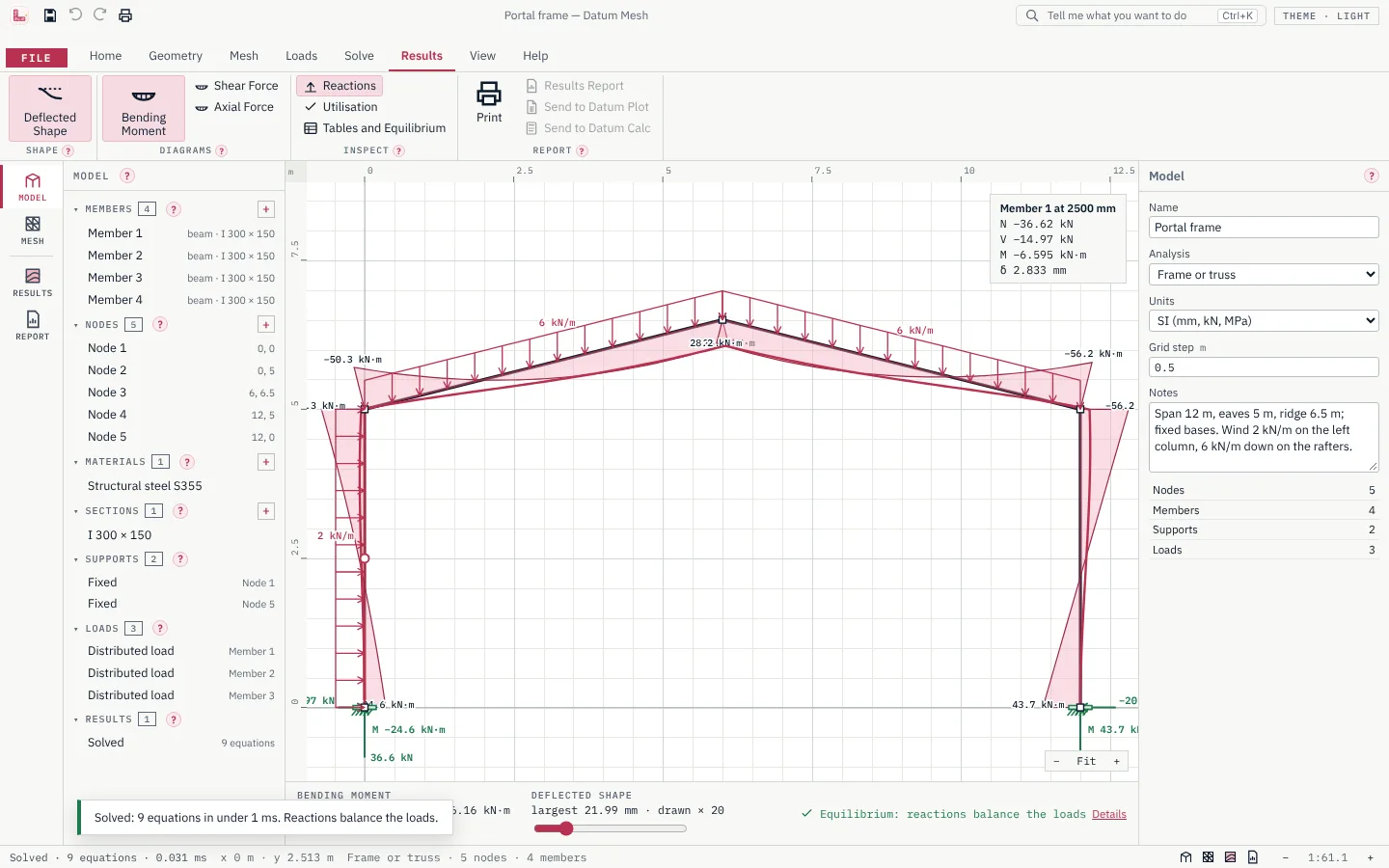
Task: Open the Analysis type dropdown
Action: click(x=1264, y=275)
